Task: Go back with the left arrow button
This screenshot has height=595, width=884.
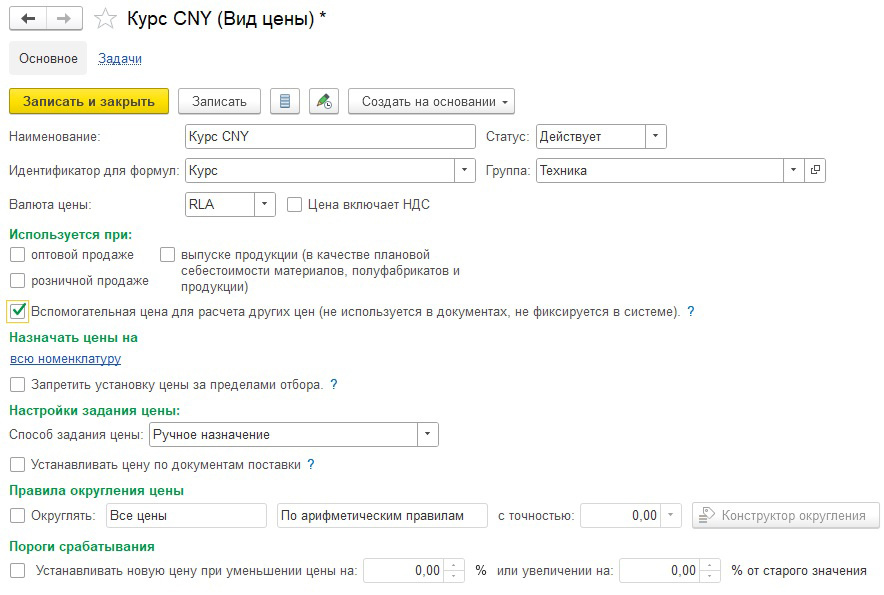Action: 28,19
